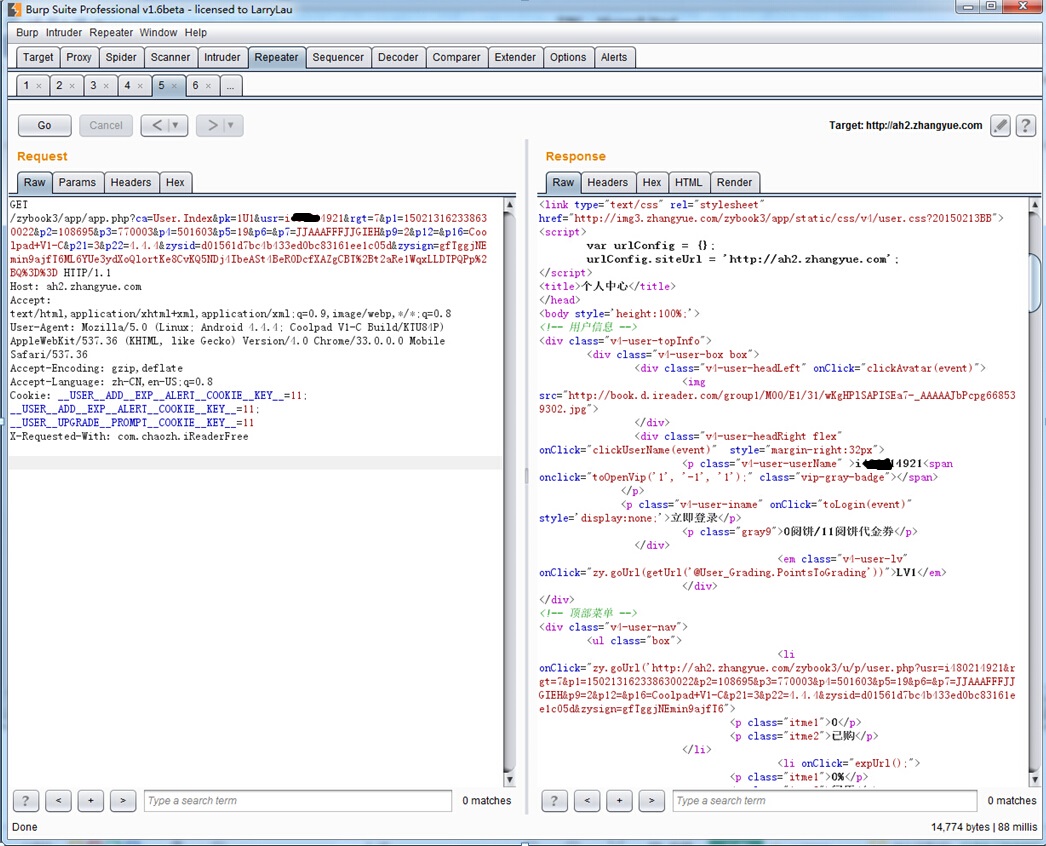Switch to the Spider tab
This screenshot has width=1046, height=846.
121,57
